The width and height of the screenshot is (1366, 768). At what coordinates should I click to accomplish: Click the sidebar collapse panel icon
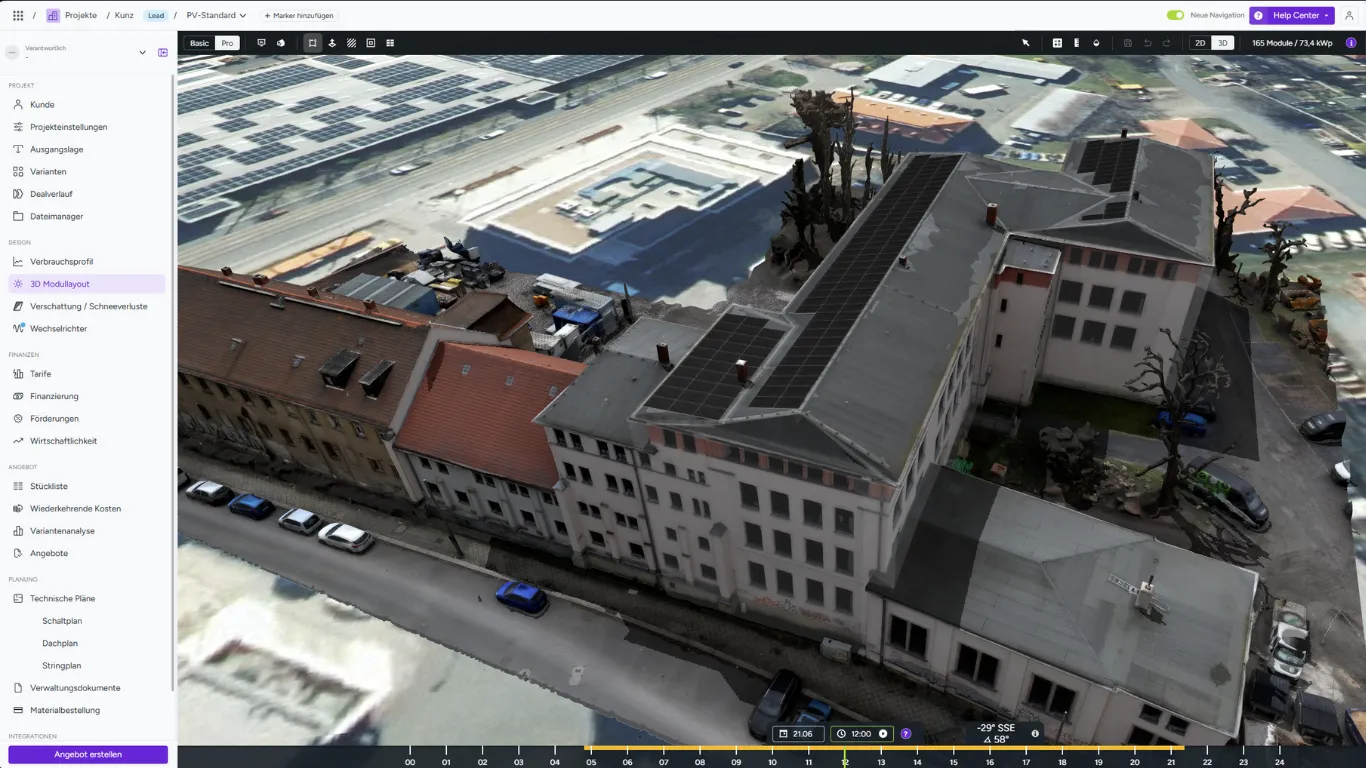[x=163, y=52]
